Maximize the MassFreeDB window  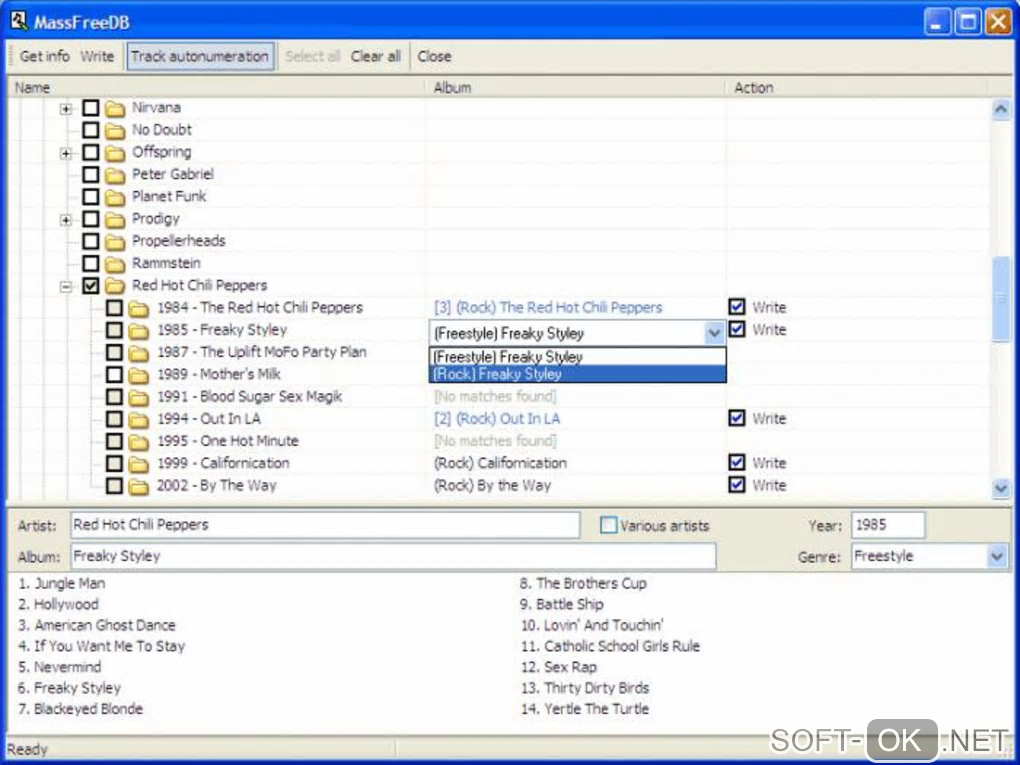967,22
